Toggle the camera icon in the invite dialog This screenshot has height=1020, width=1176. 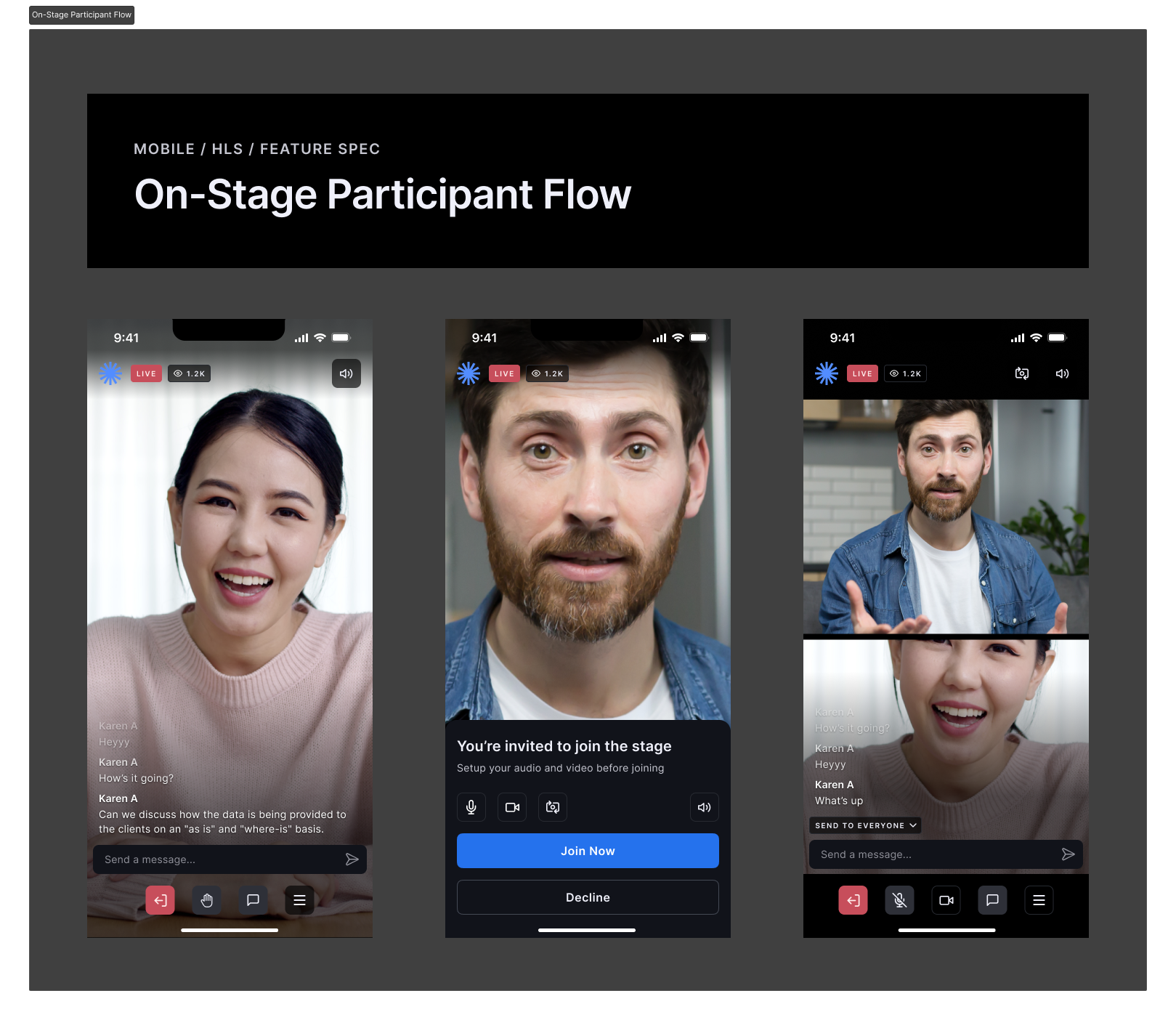point(511,807)
